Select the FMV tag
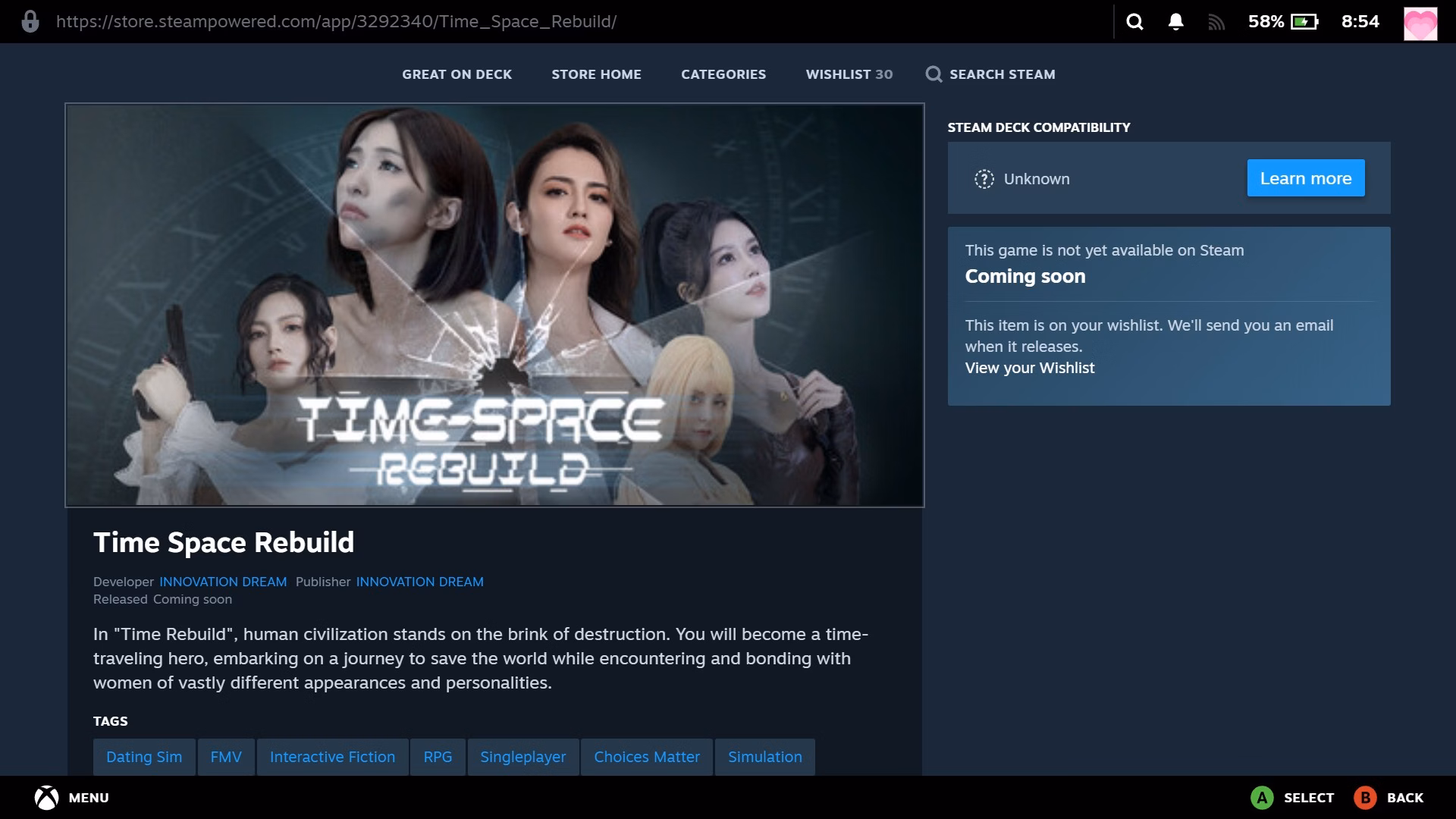This screenshot has height=819, width=1456. [x=226, y=757]
